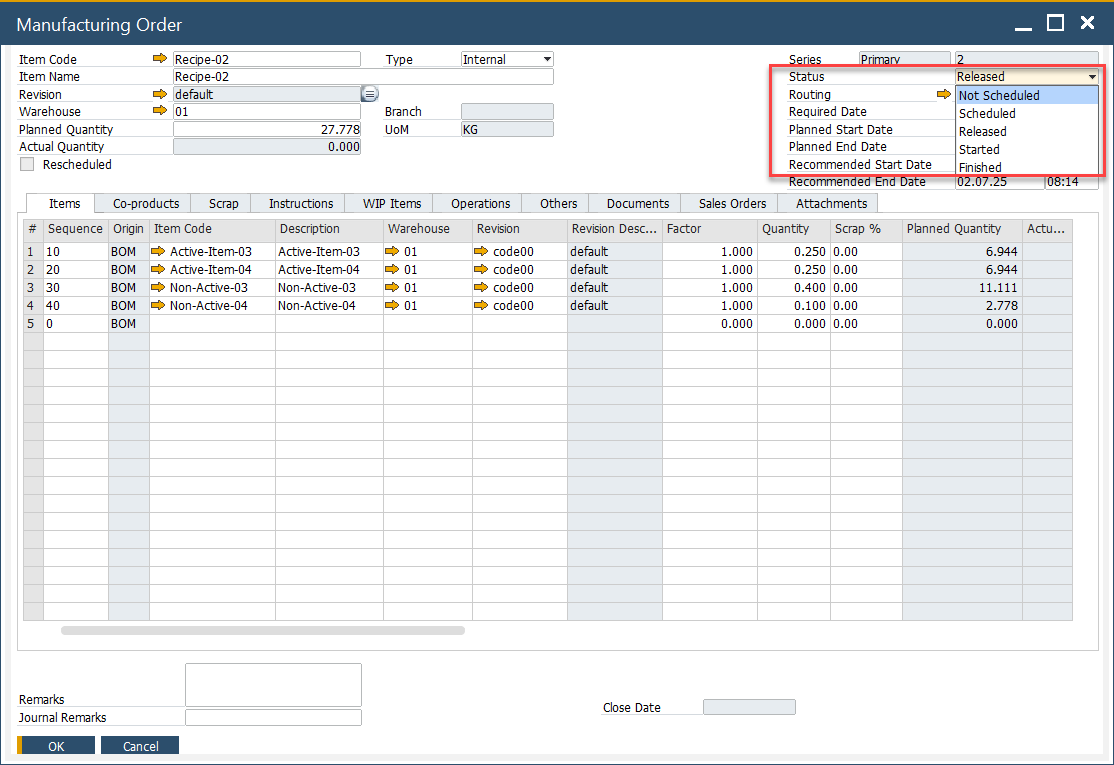Click the Revision link arrow icon
This screenshot has height=765, width=1114.
coord(160,94)
